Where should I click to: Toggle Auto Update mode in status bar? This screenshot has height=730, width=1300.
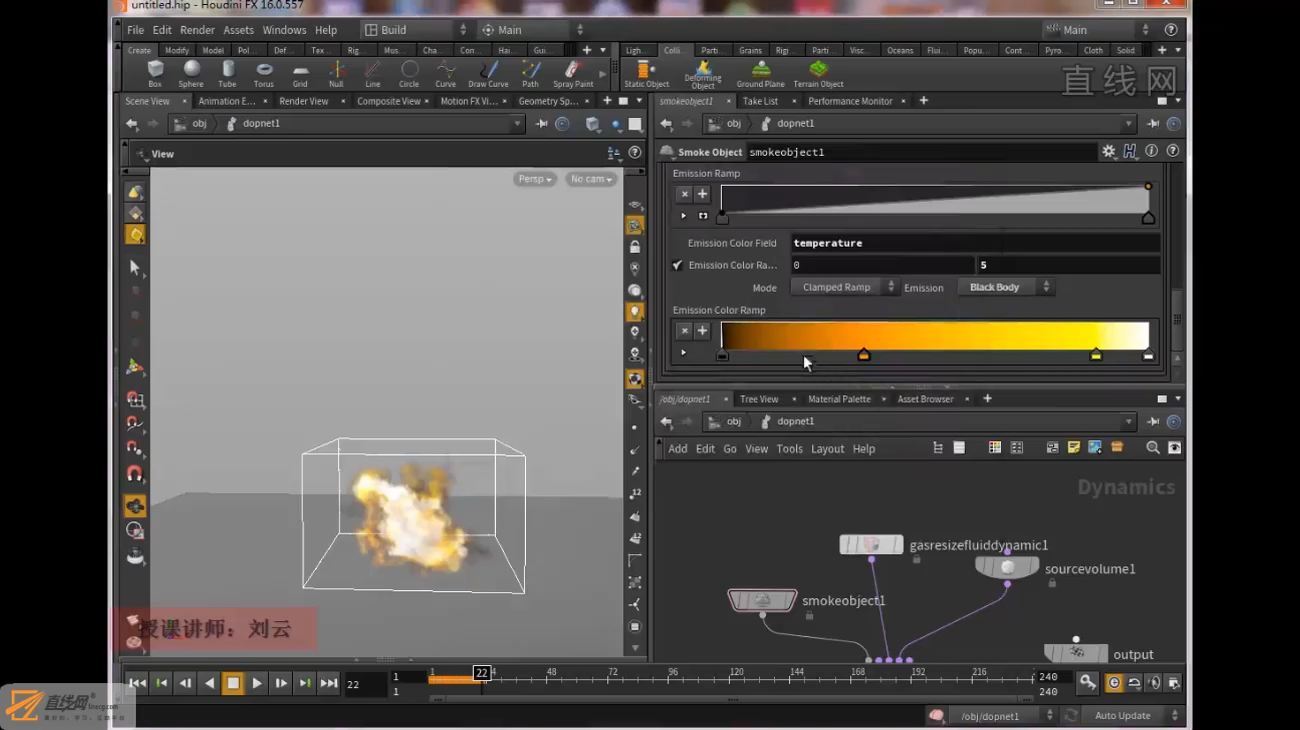(1123, 716)
